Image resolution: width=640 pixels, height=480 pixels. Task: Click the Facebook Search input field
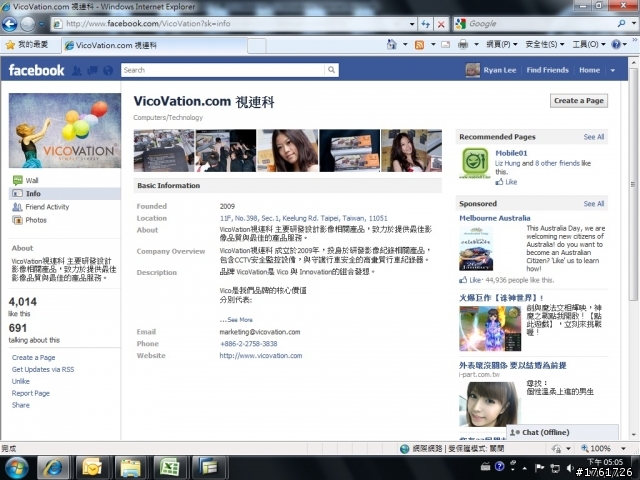pyautogui.click(x=223, y=70)
